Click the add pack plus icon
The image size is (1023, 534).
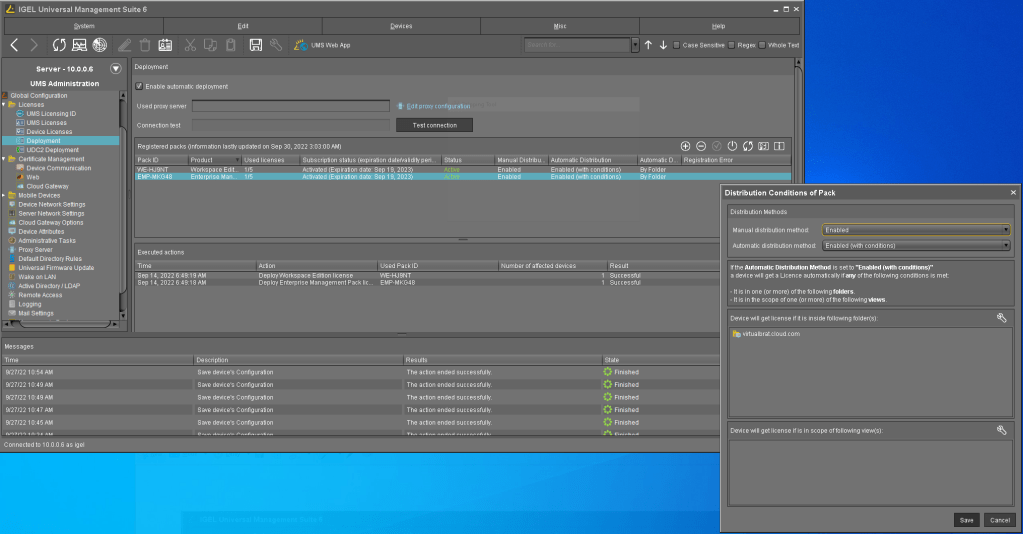coord(685,146)
